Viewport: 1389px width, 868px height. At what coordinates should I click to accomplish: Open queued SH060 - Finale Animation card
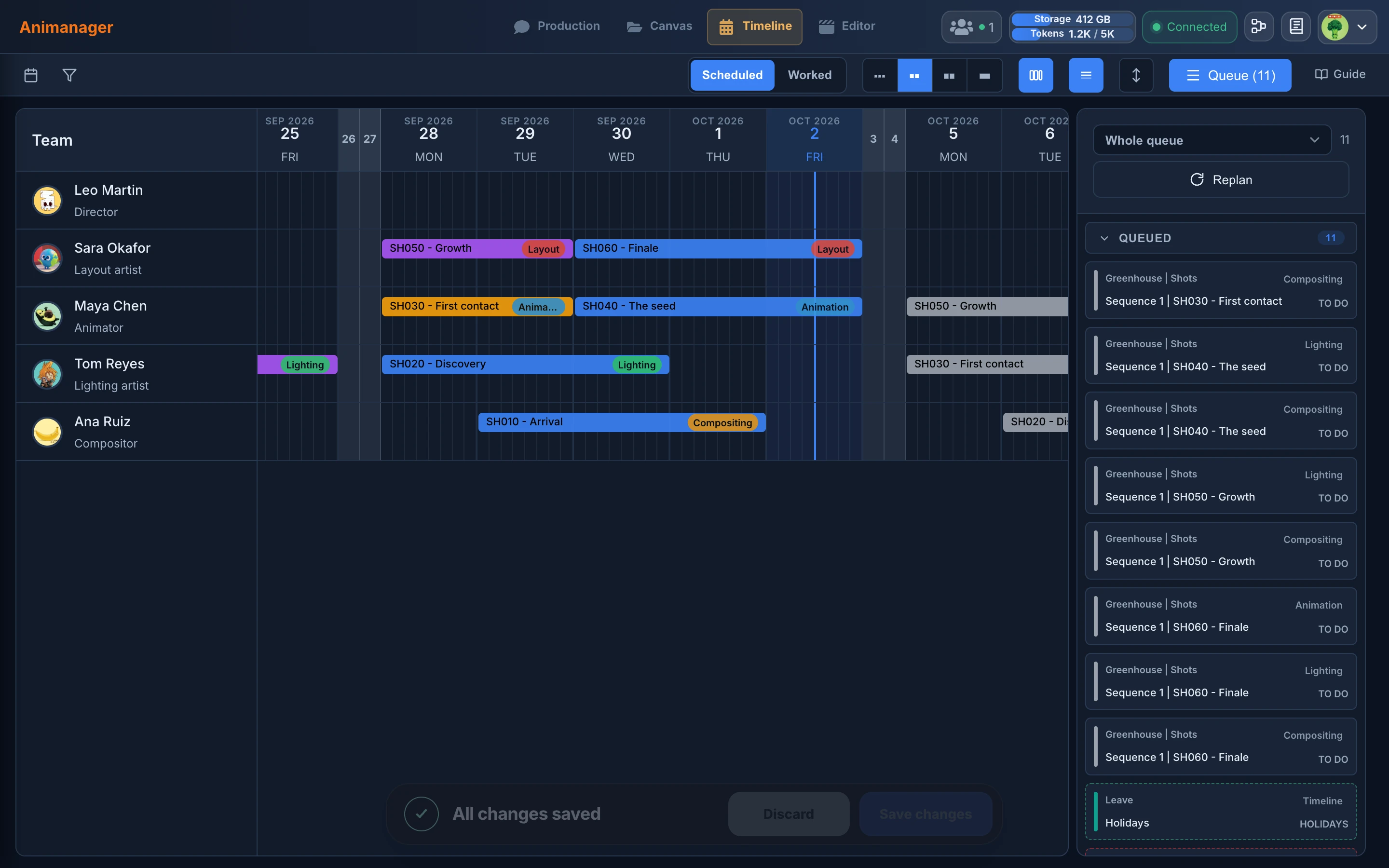[1221, 616]
